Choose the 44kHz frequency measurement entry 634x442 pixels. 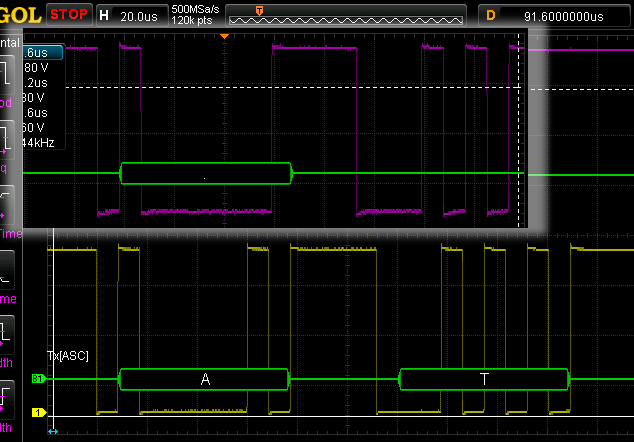coord(40,142)
